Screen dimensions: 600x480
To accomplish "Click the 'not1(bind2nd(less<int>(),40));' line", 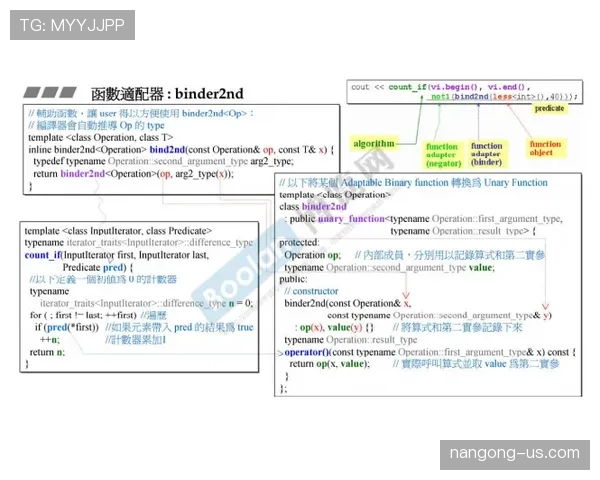I will pyautogui.click(x=504, y=96).
